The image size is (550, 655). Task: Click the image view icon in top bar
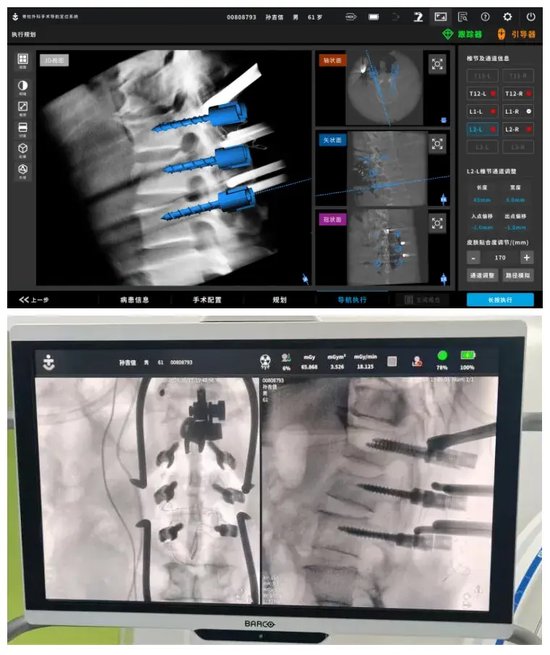[x=440, y=17]
